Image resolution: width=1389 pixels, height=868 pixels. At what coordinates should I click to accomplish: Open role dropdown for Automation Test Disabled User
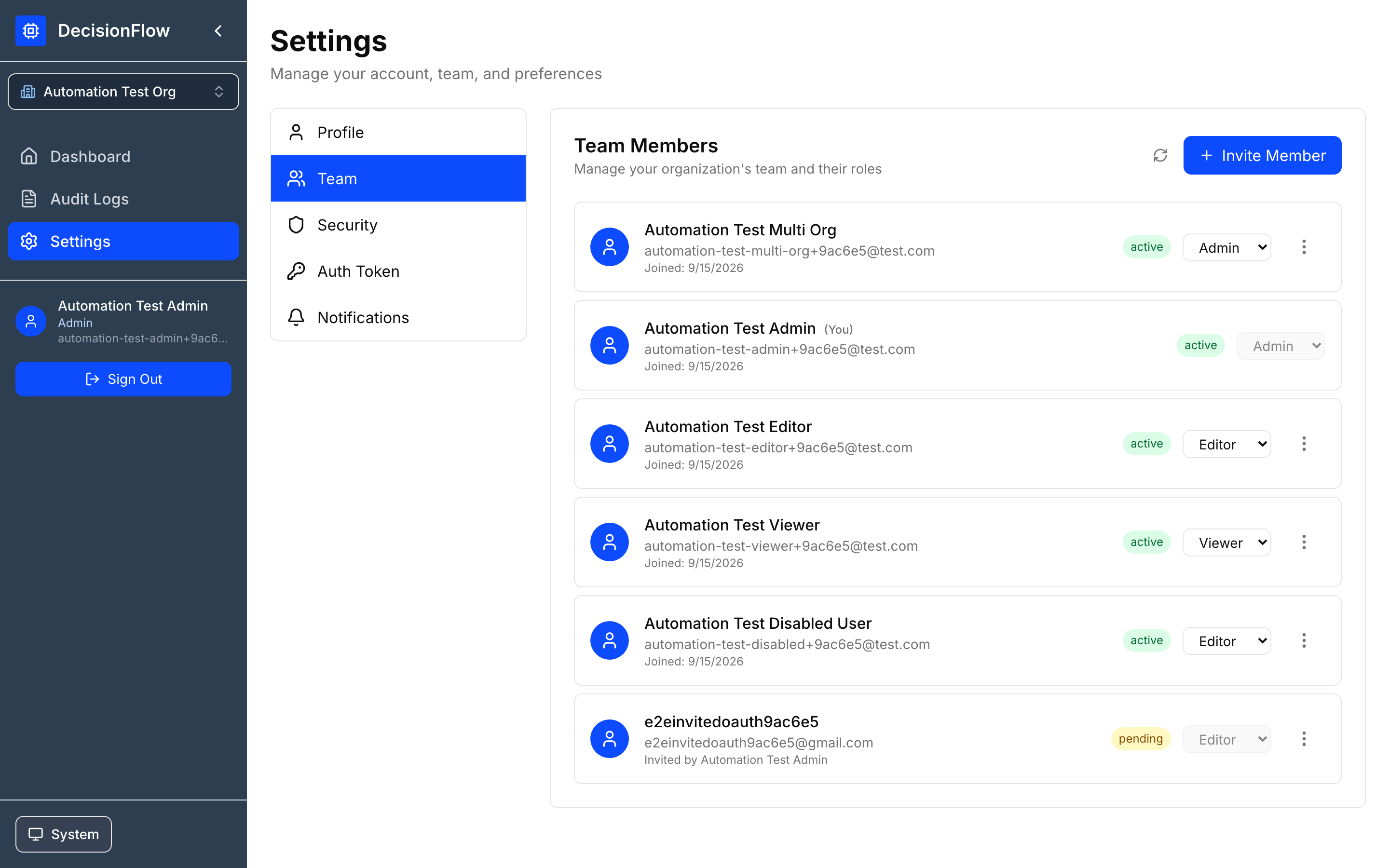click(x=1226, y=641)
